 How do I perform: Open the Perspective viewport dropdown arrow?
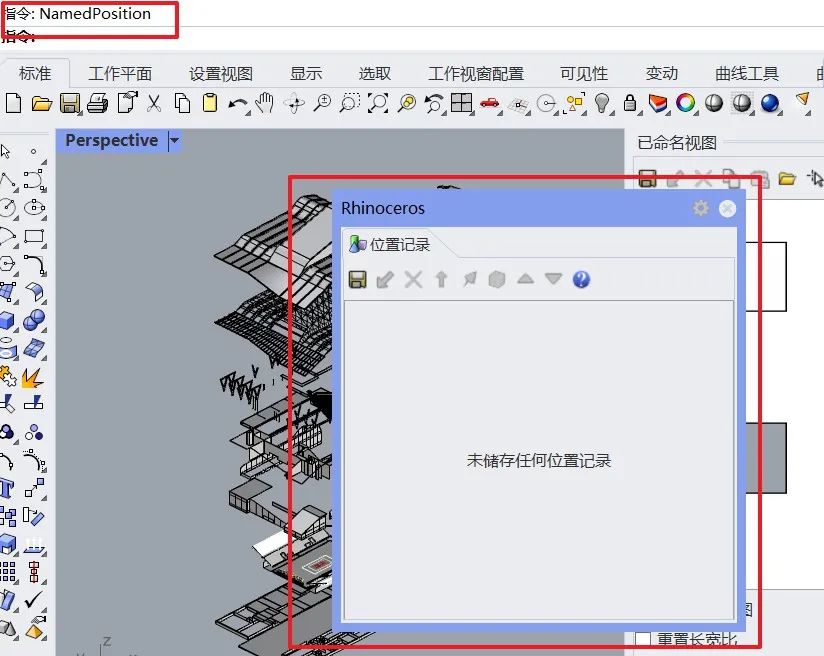pyautogui.click(x=174, y=140)
